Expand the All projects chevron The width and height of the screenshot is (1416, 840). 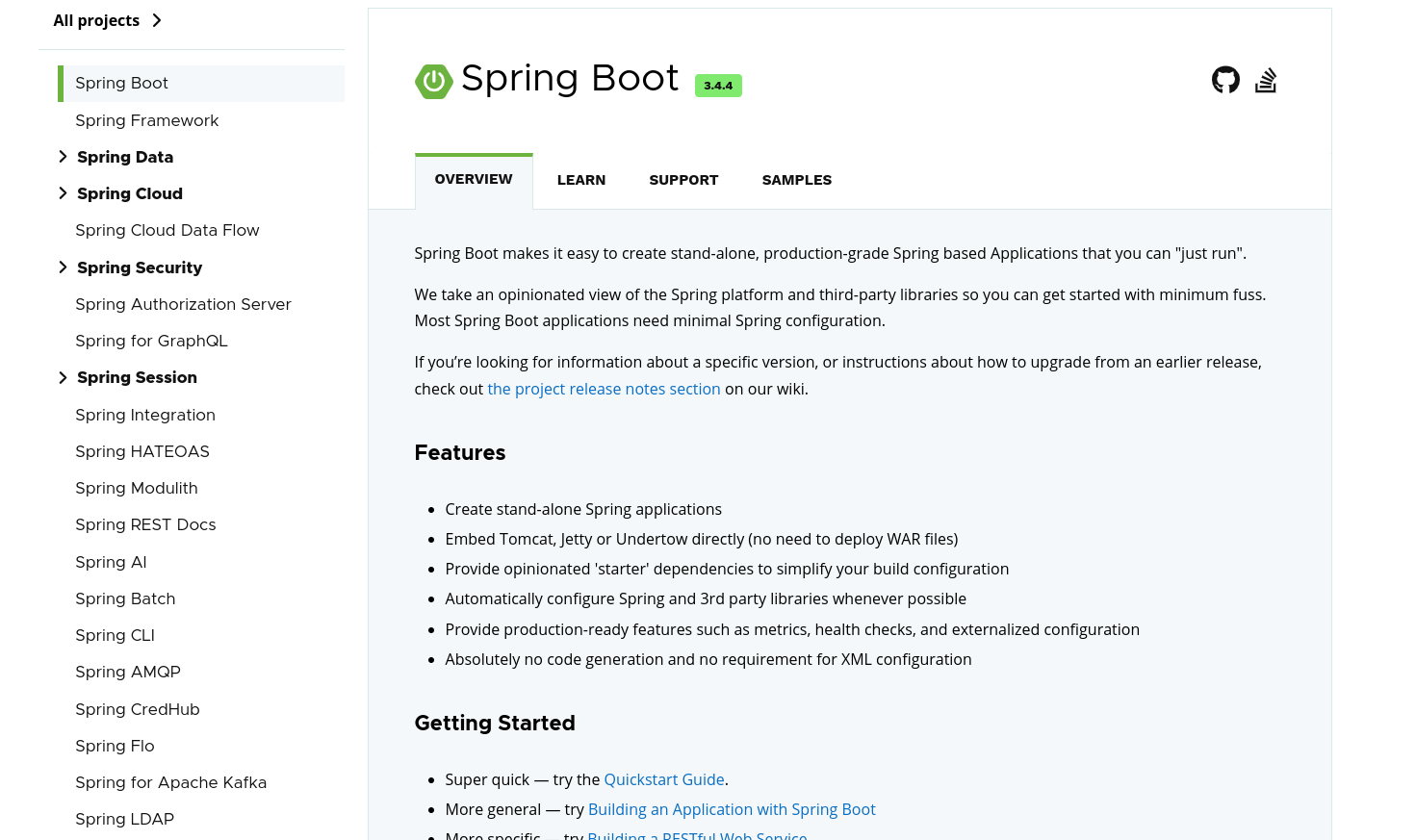(157, 20)
